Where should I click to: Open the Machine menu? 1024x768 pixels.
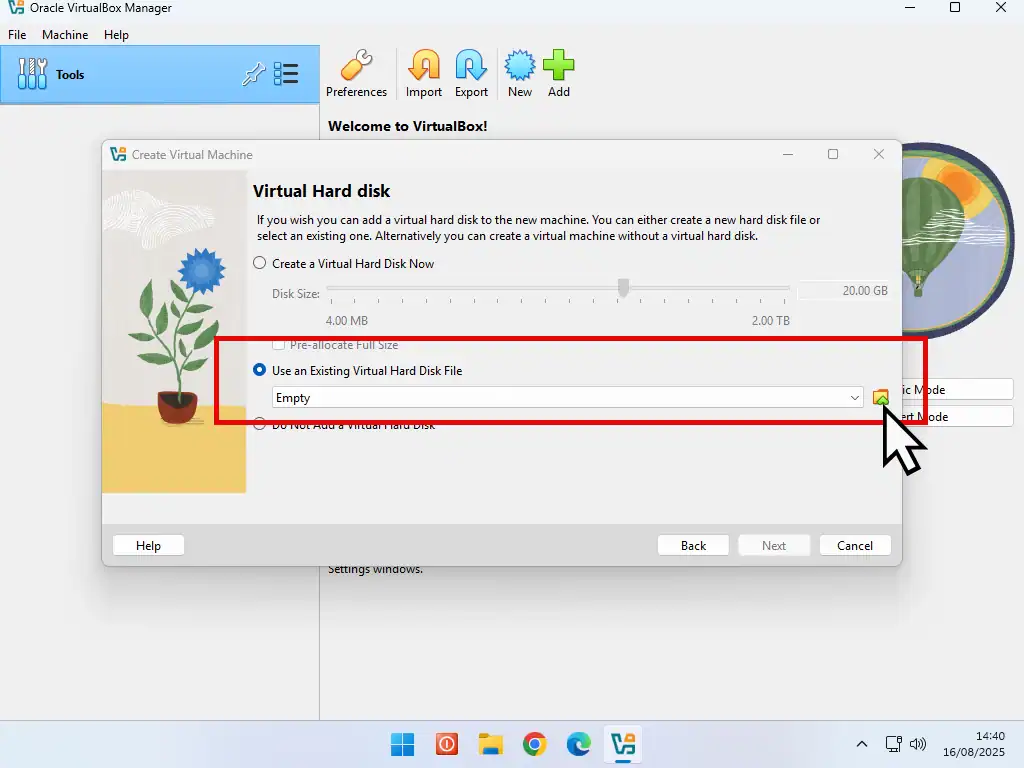[x=65, y=35]
